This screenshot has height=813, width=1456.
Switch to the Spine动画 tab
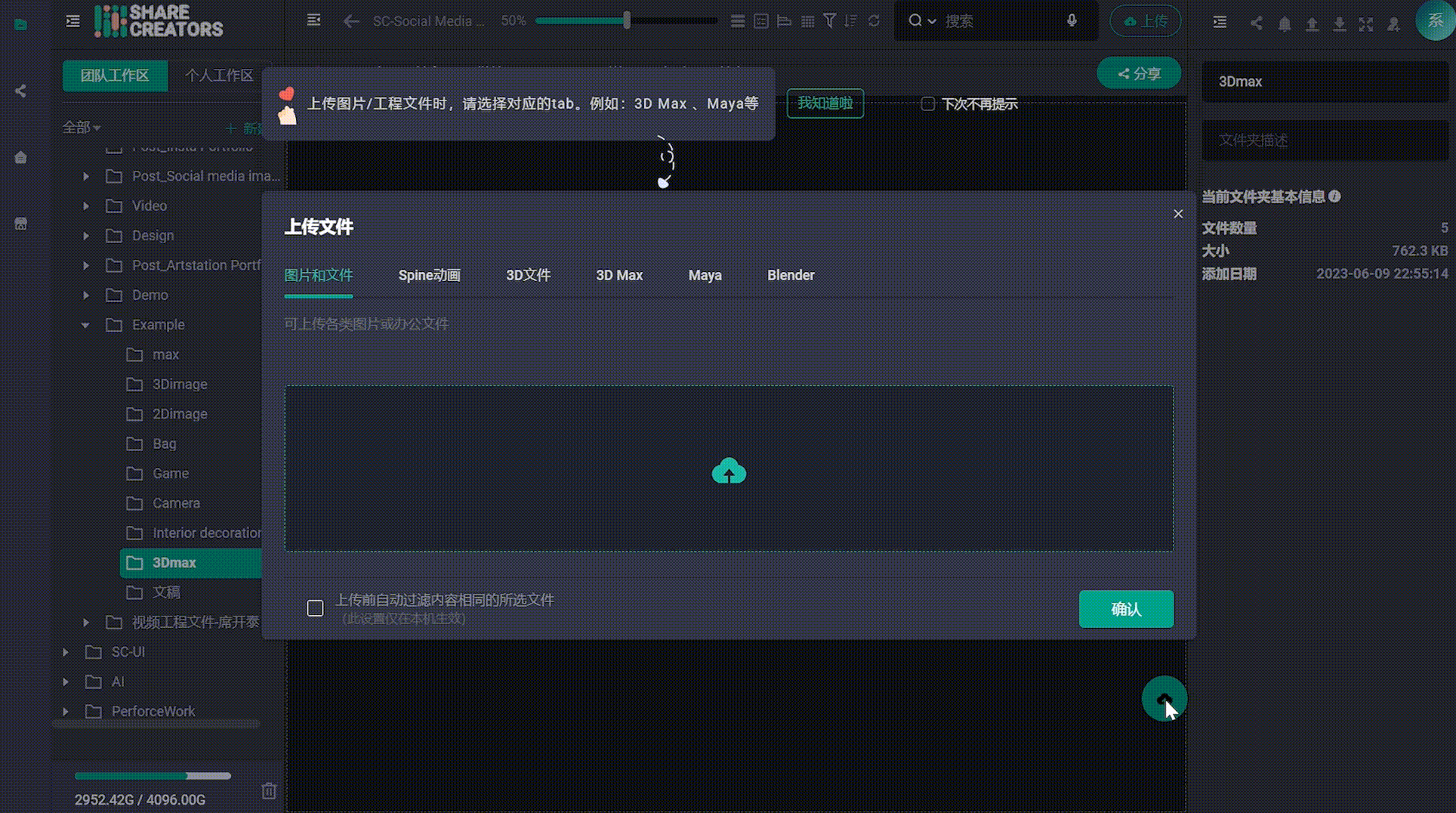pos(429,275)
